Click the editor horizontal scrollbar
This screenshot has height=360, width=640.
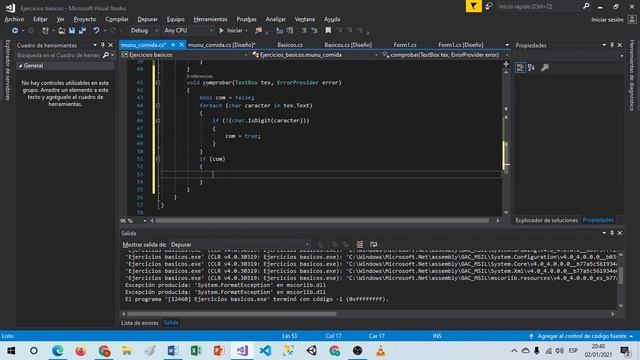(322, 221)
